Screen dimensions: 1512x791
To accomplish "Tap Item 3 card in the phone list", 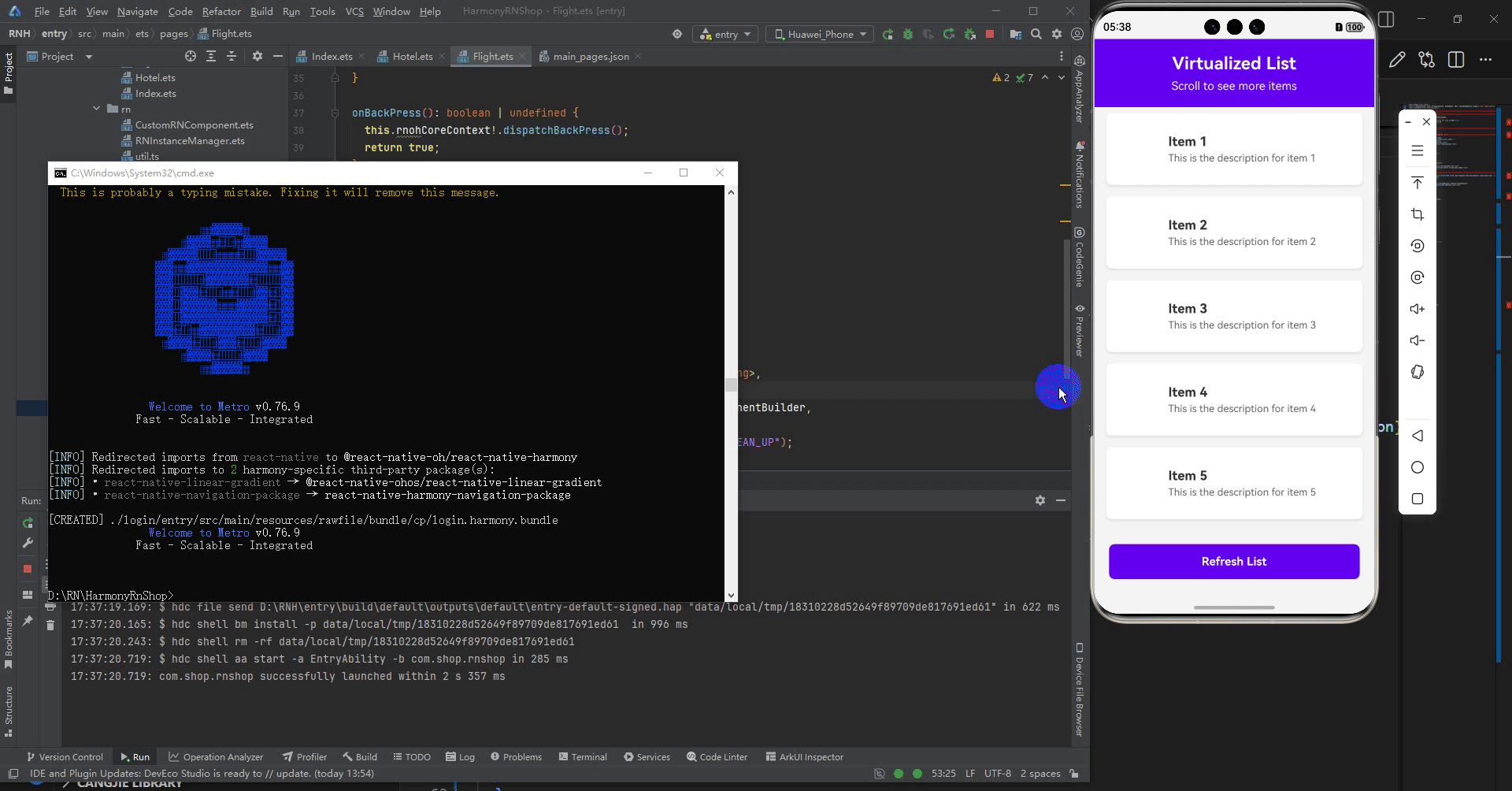I will click(x=1233, y=316).
